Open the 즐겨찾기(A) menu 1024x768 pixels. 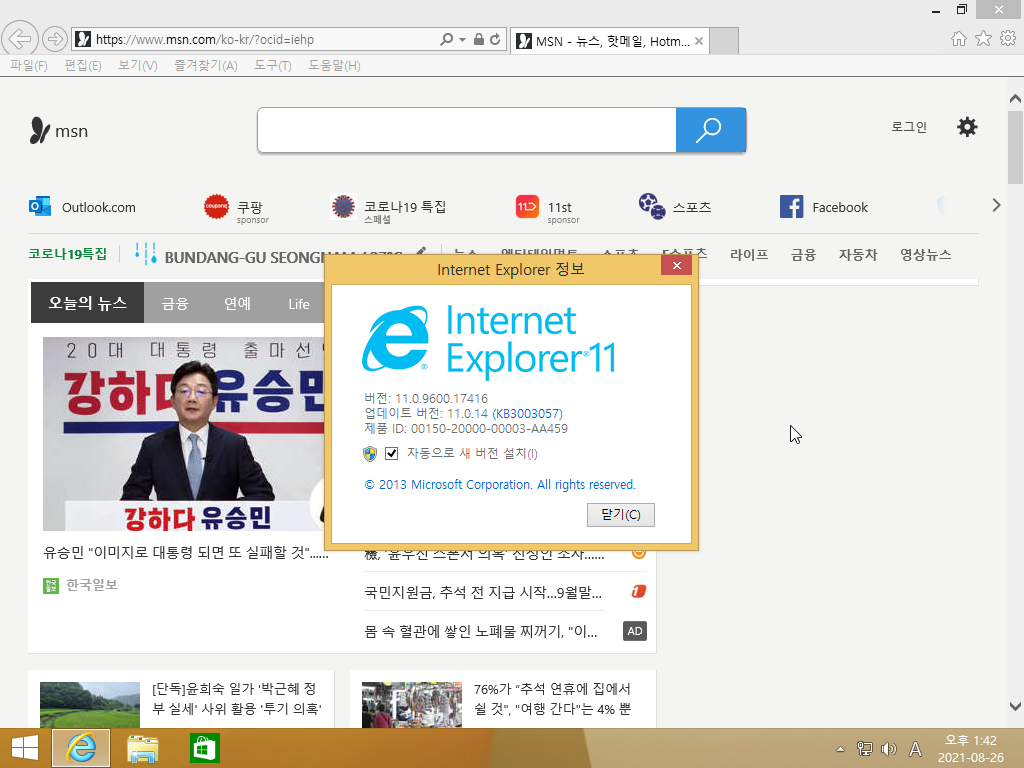[x=206, y=65]
